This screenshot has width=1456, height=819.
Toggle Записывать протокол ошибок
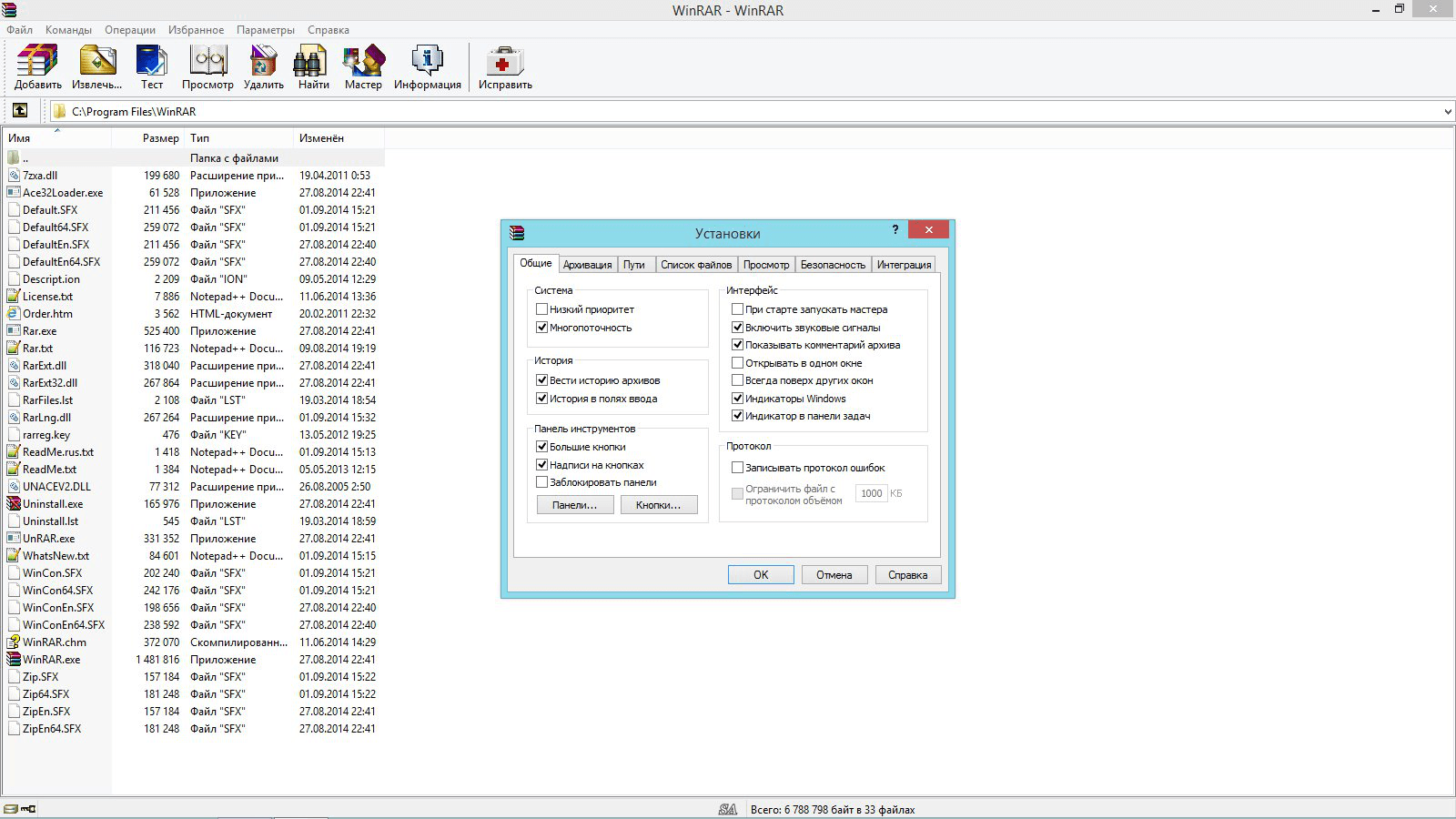(738, 467)
